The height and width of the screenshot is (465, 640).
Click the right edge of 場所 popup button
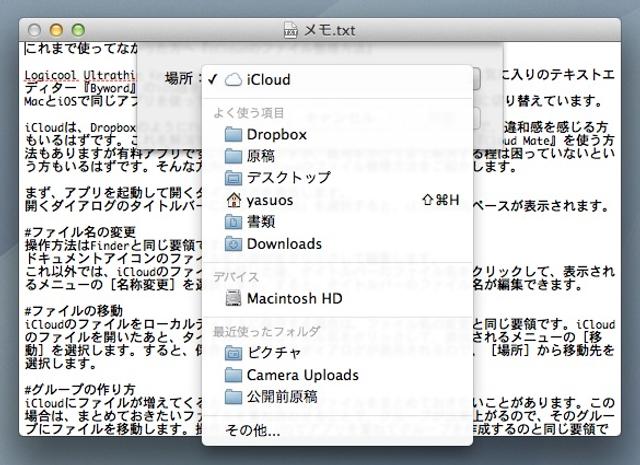coord(478,79)
